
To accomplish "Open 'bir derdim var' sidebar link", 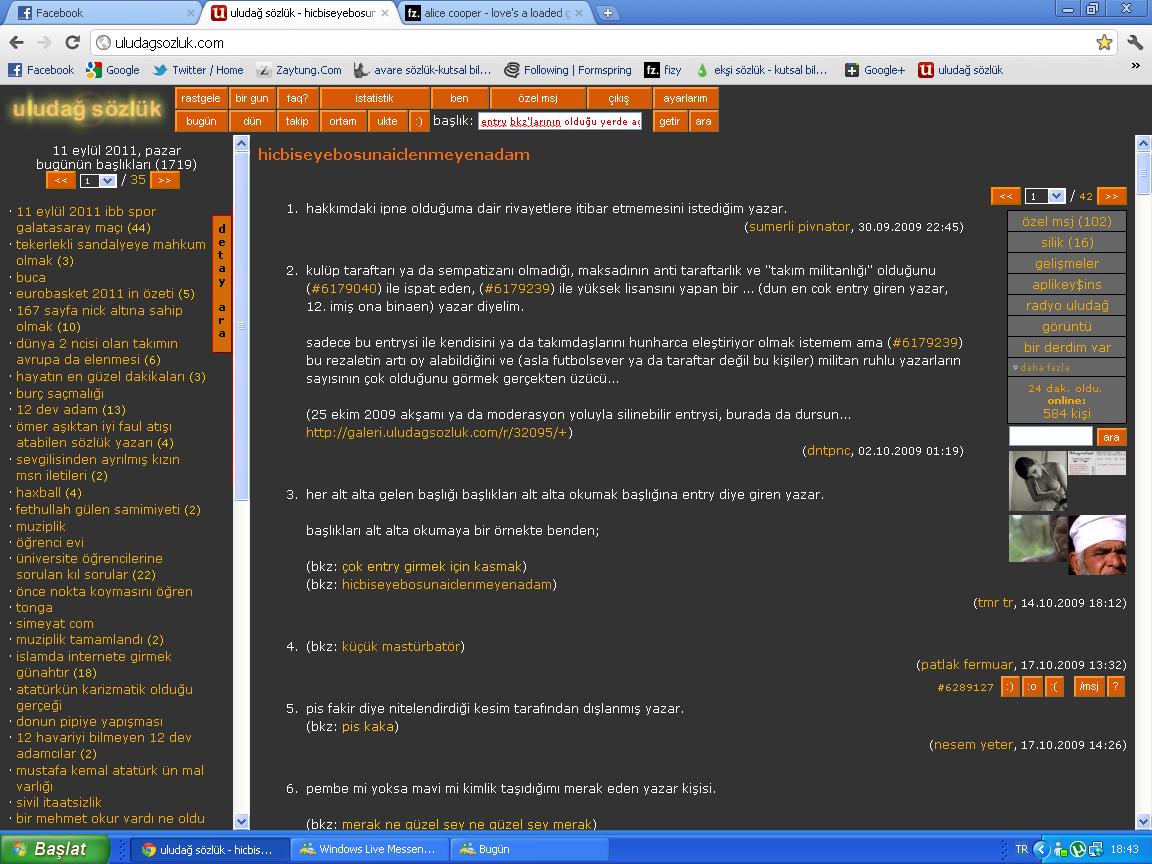I will [x=1067, y=347].
